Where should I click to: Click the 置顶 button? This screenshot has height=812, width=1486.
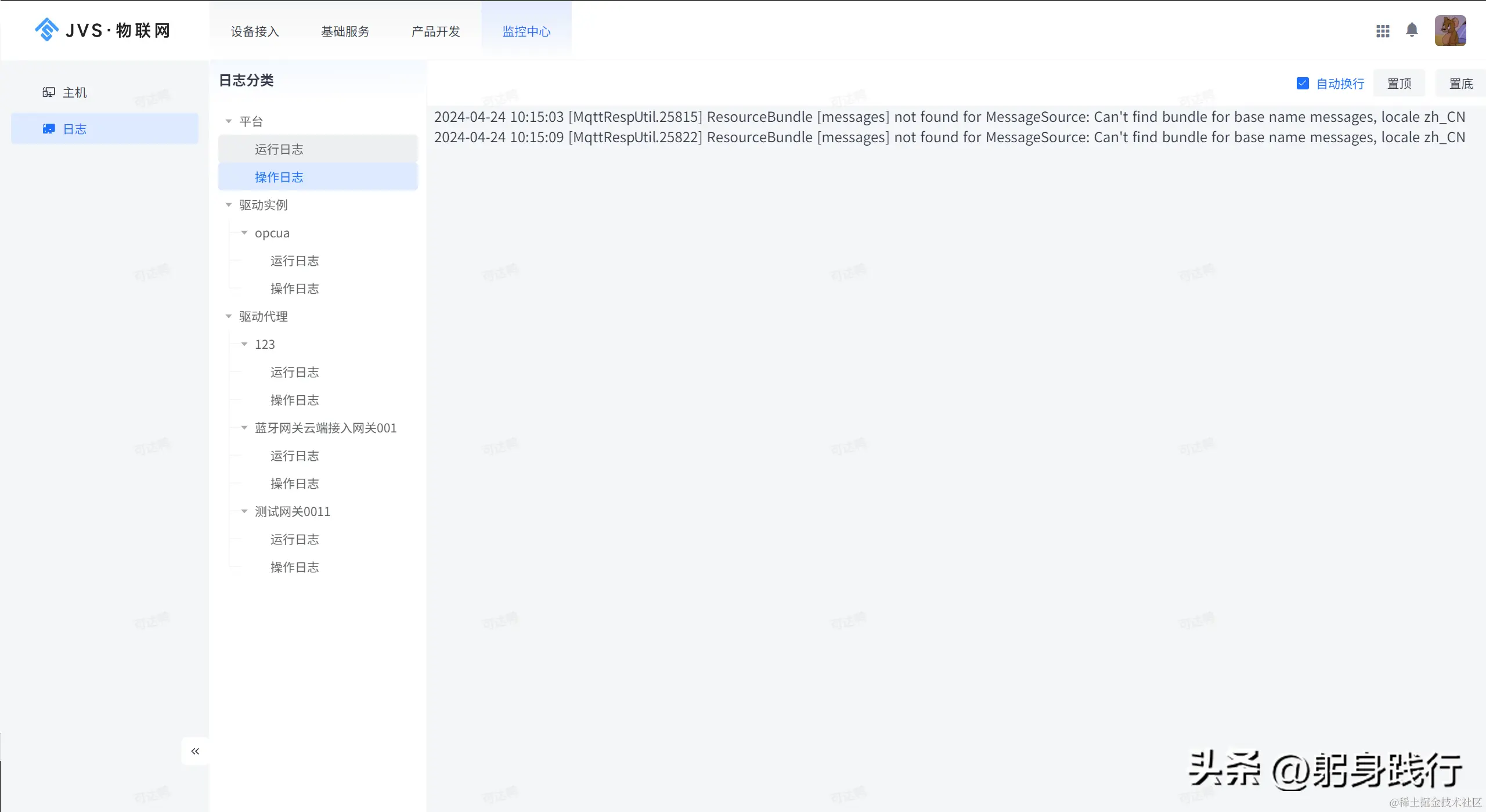[x=1399, y=84]
